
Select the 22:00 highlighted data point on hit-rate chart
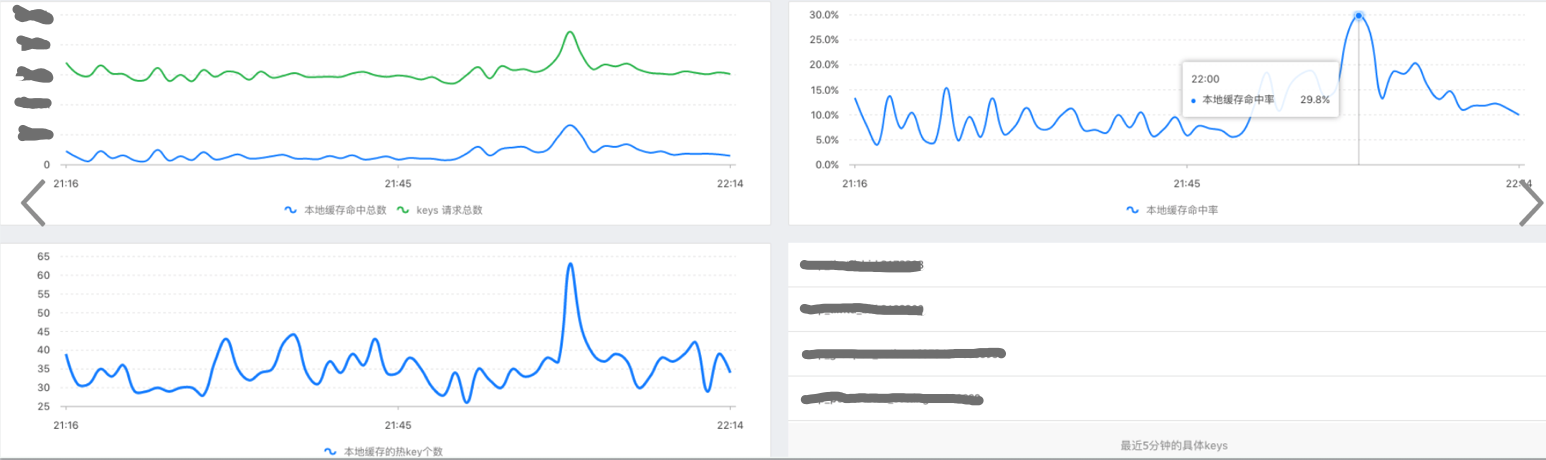coord(1358,15)
